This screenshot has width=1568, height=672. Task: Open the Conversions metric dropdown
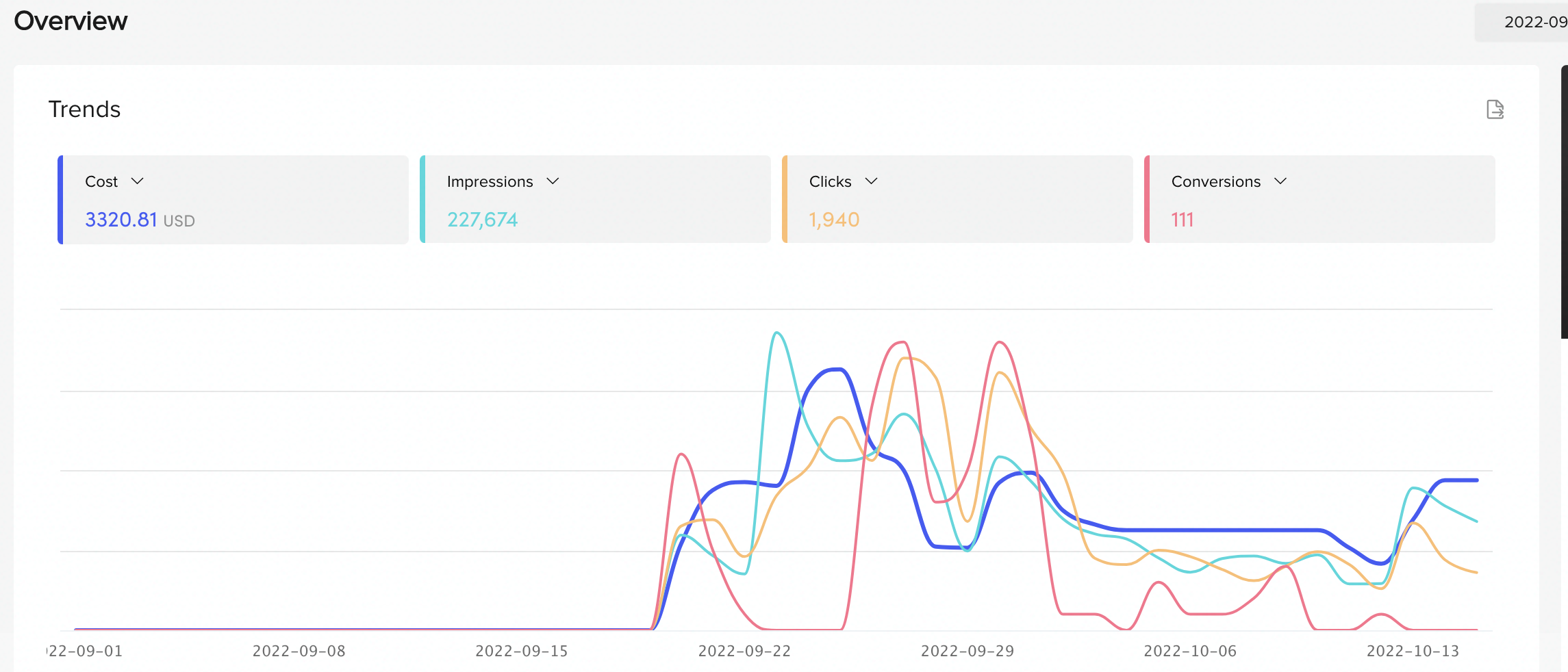[1280, 181]
